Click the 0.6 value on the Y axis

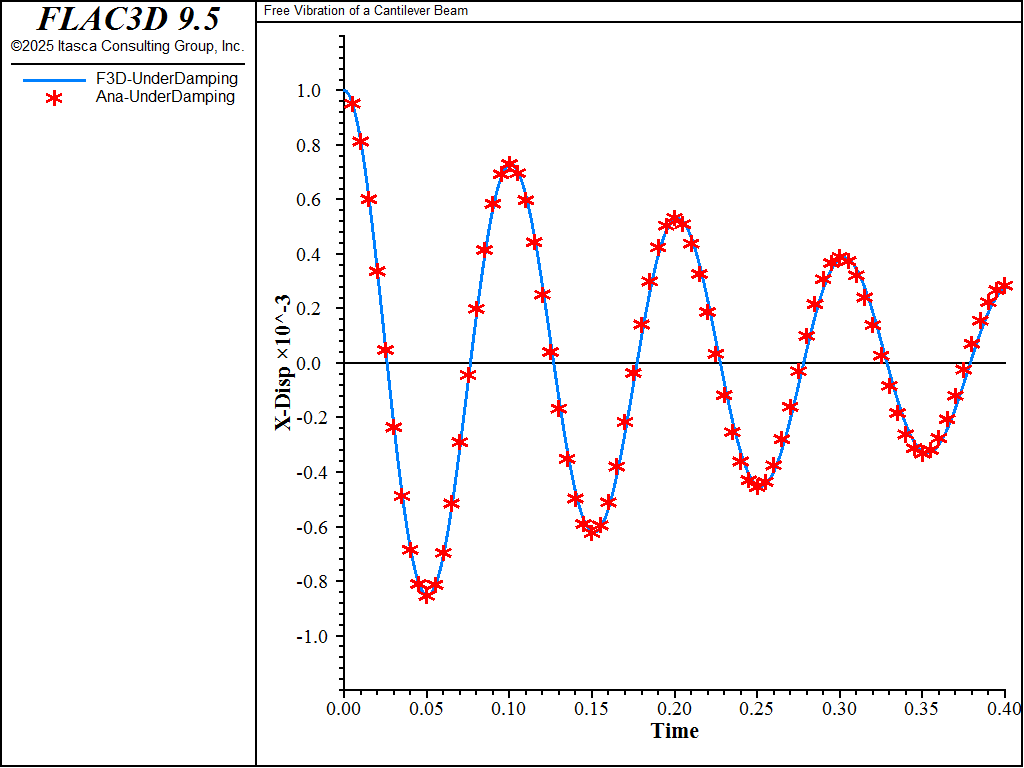[x=308, y=200]
